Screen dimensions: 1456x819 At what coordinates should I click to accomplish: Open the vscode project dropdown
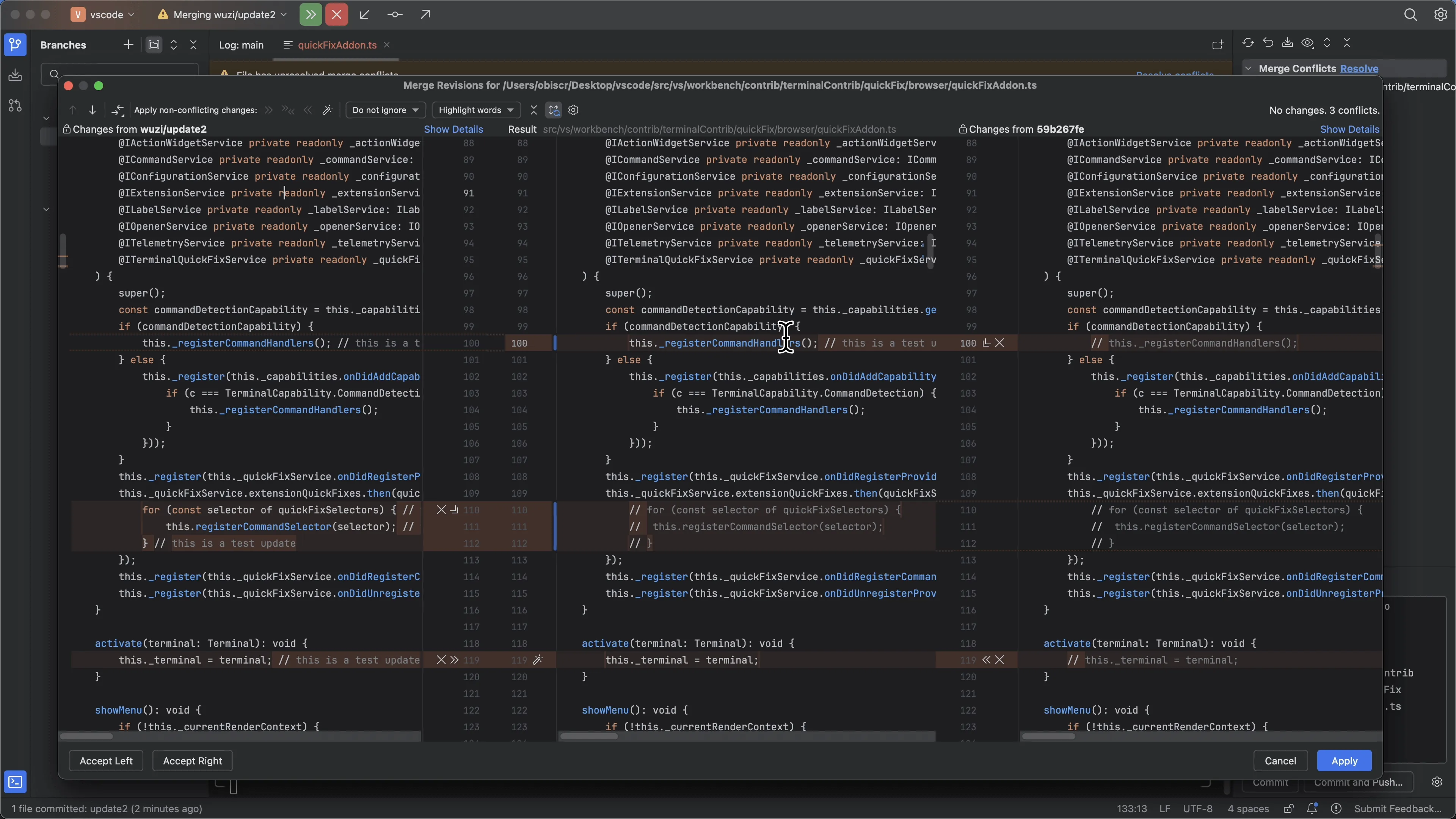click(103, 15)
